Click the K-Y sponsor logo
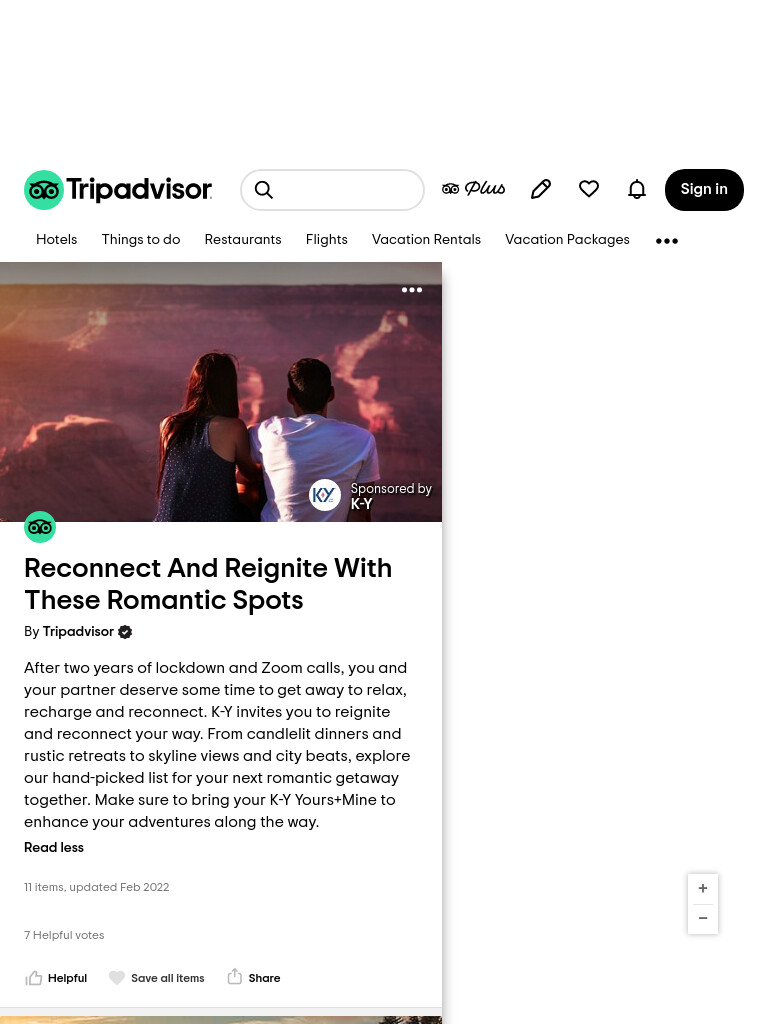768x1024 pixels. pyautogui.click(x=325, y=495)
